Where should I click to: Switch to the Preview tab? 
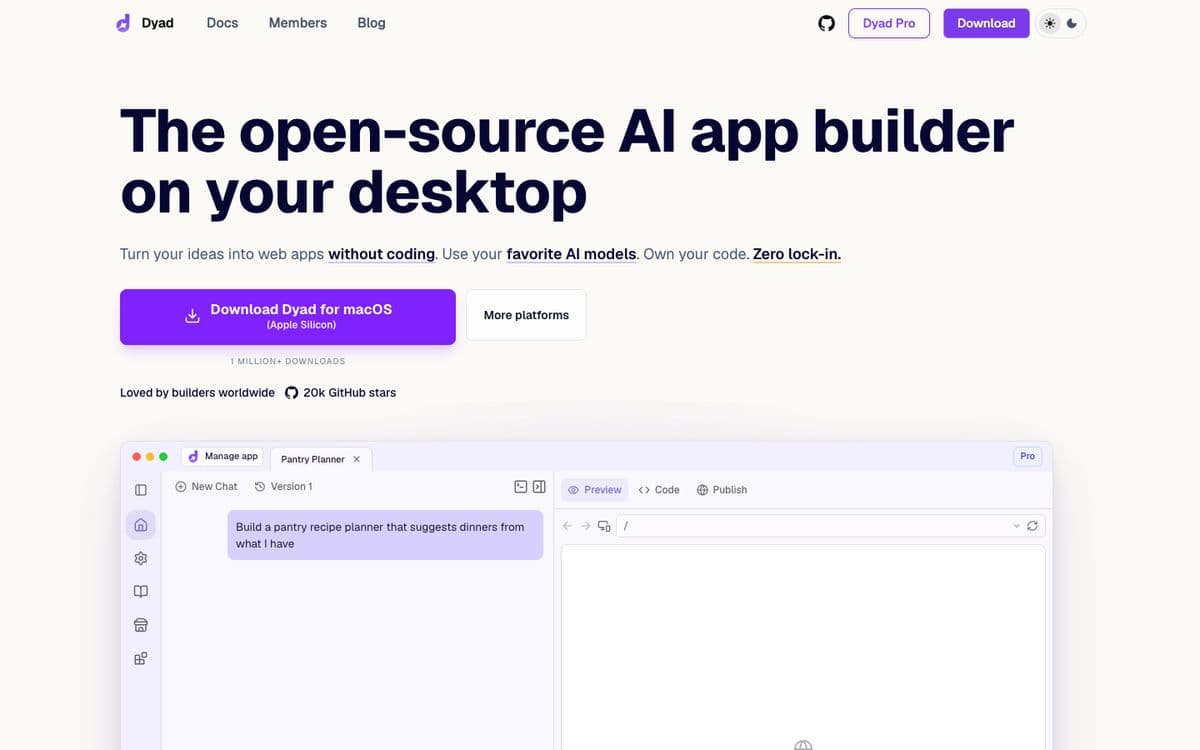pos(595,490)
